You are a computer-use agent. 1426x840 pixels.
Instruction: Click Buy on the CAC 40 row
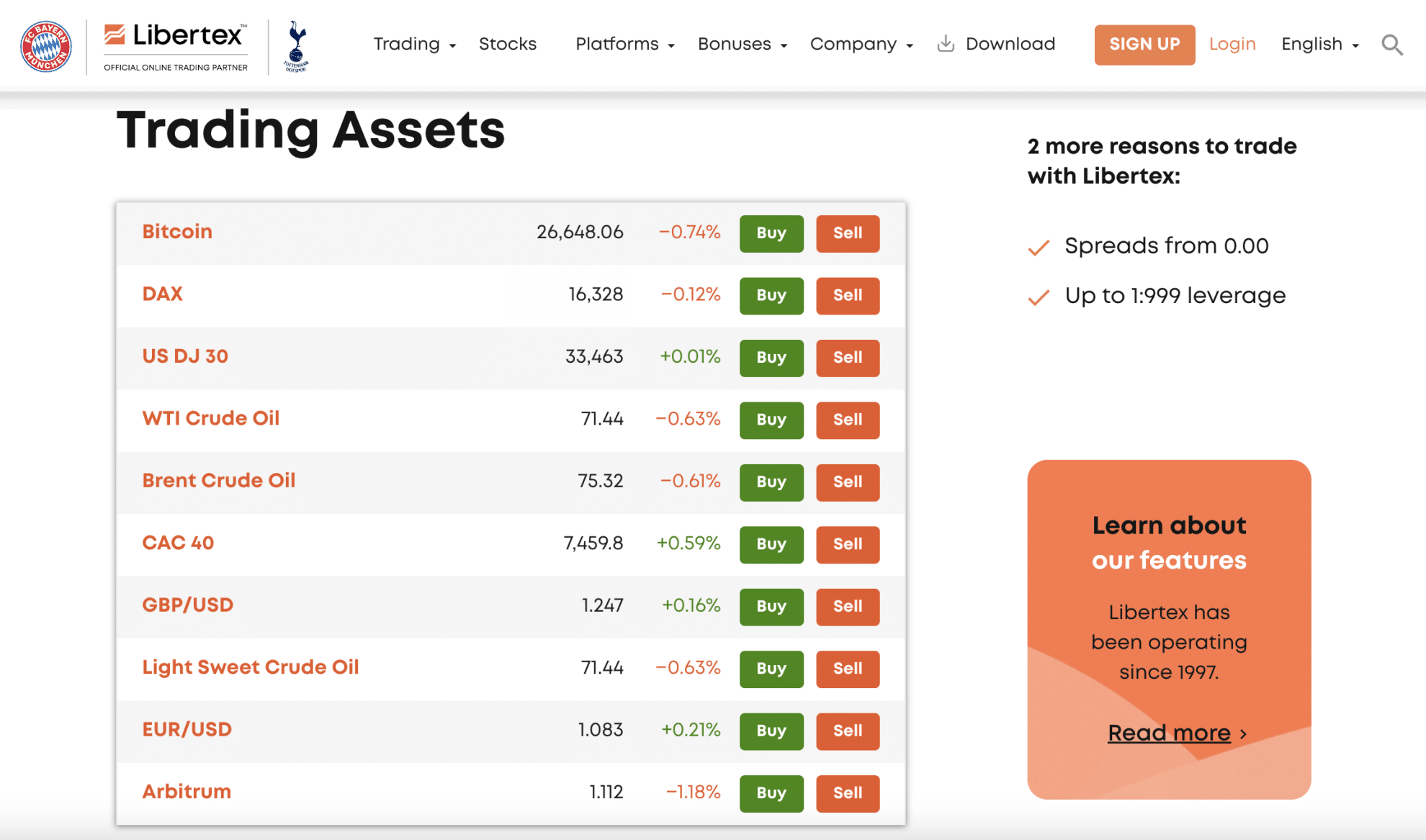coord(771,545)
